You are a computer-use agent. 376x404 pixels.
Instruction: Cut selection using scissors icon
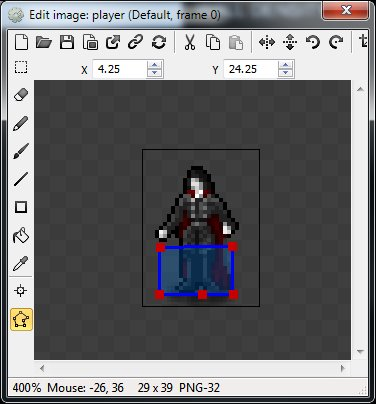coord(190,43)
